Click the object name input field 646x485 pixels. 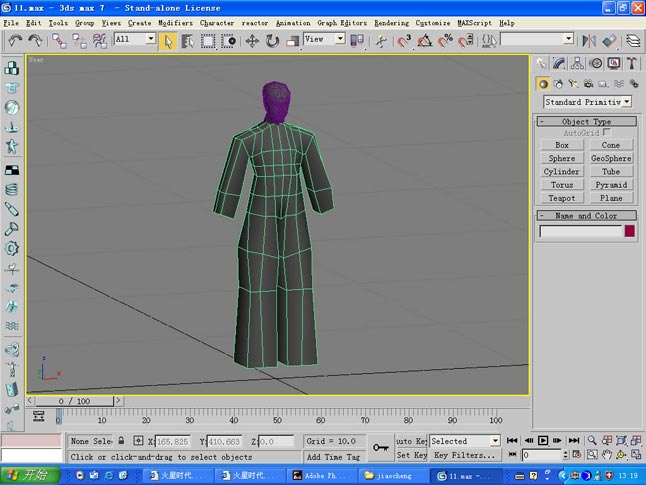[x=580, y=231]
